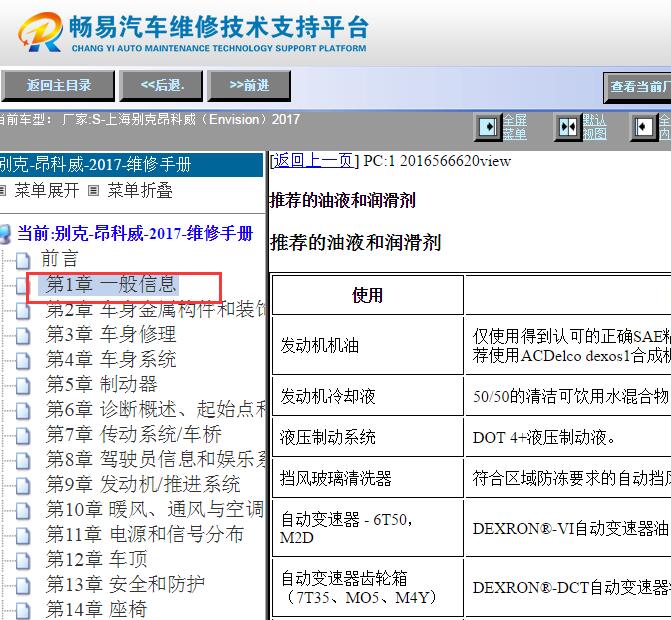The image size is (671, 620).
Task: Click the sidebar header 别克-昂科威-2017-维修手册
Action: [x=131, y=164]
